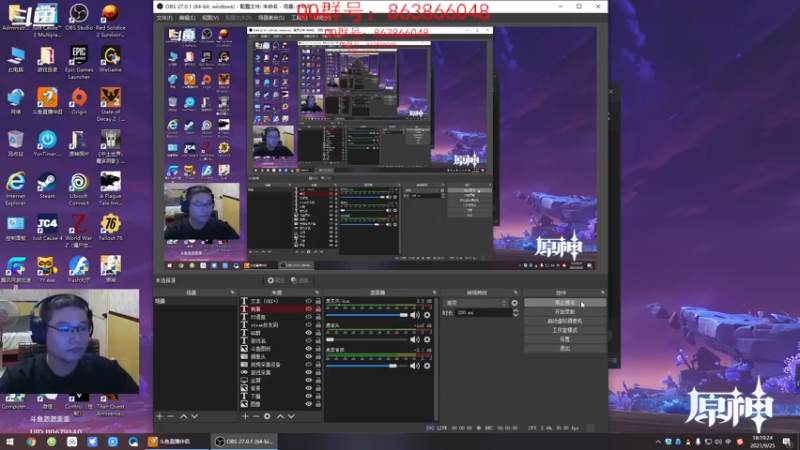Viewport: 800px width, 450px height.
Task: Open OBS Studio desktop shortcut
Action: (79, 18)
